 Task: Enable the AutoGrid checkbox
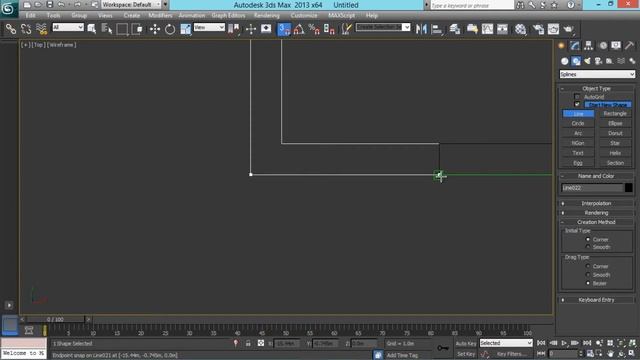click(577, 97)
